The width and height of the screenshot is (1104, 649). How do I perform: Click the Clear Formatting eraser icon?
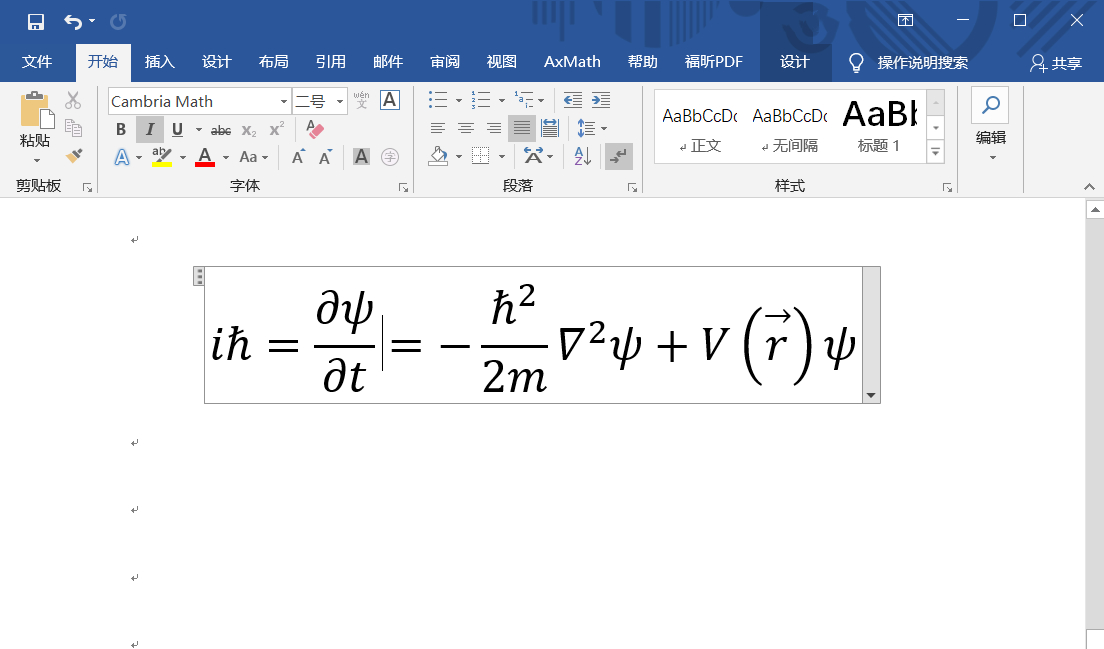tap(315, 130)
